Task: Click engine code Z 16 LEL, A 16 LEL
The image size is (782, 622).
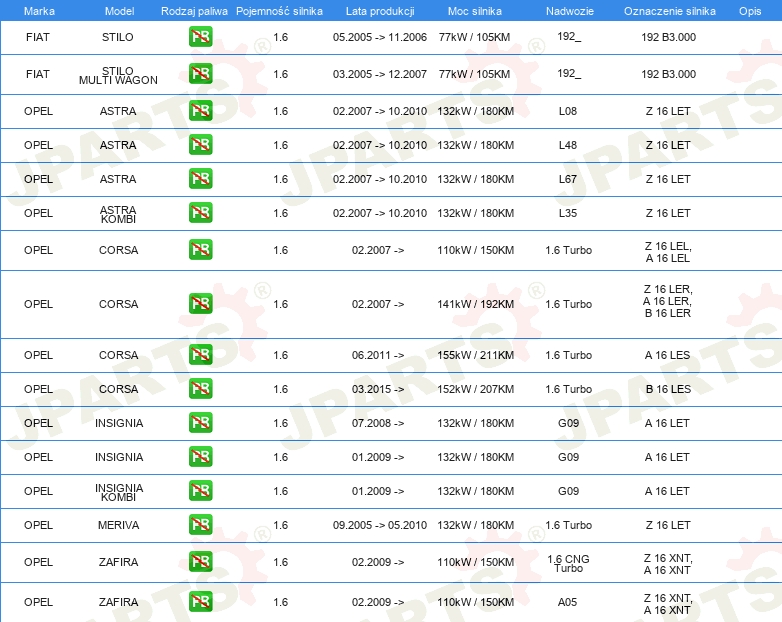Action: (668, 252)
